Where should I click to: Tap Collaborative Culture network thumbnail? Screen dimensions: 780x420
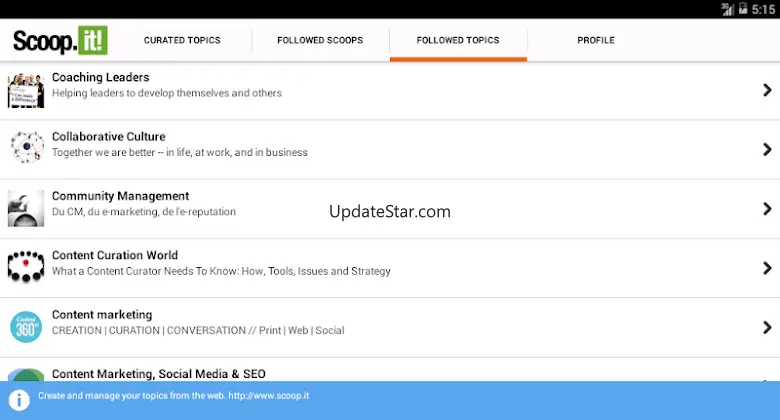[26, 148]
